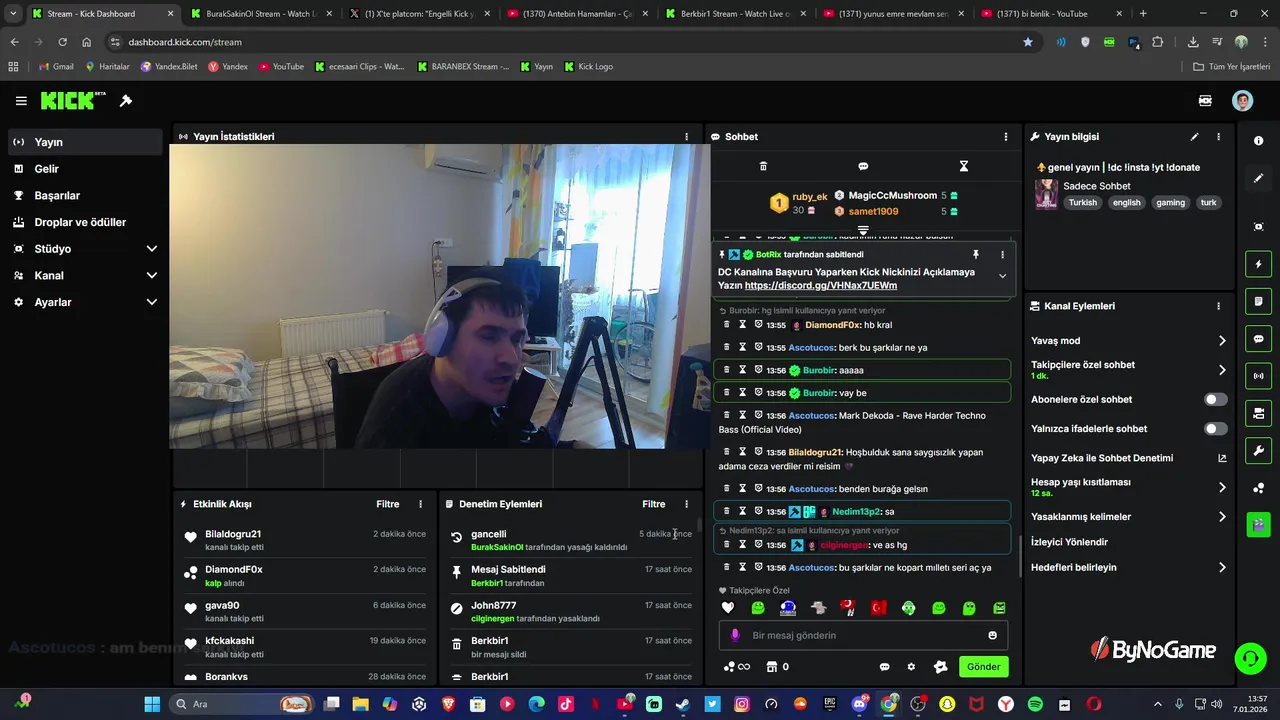Open Hesap yaşı kısıtlaması settings
The width and height of the screenshot is (1280, 720).
point(1129,487)
